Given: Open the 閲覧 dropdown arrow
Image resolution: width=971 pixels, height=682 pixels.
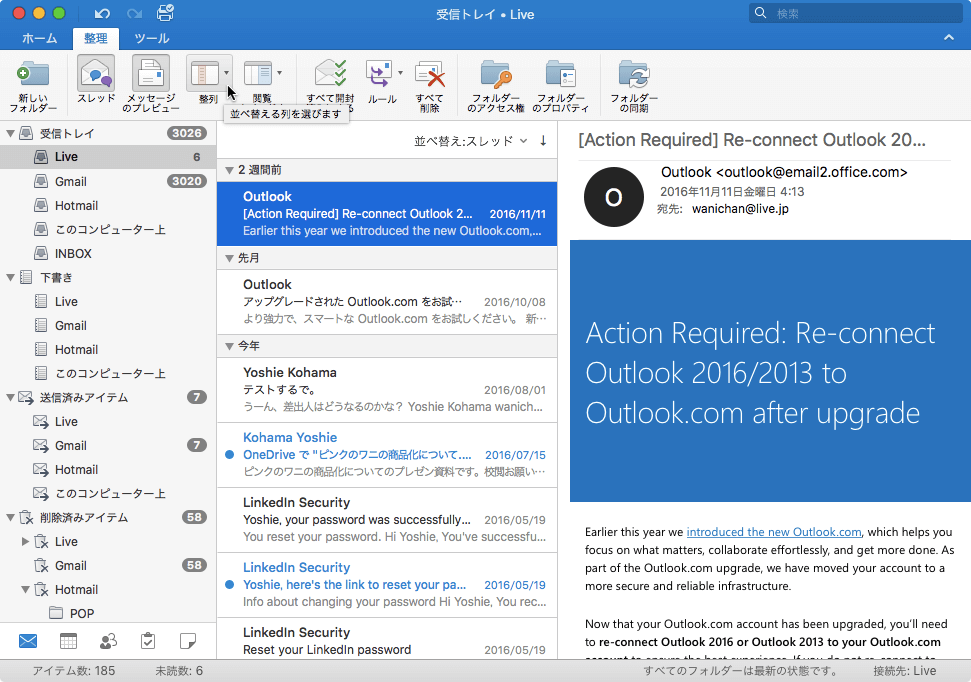Looking at the screenshot, I should [x=279, y=73].
